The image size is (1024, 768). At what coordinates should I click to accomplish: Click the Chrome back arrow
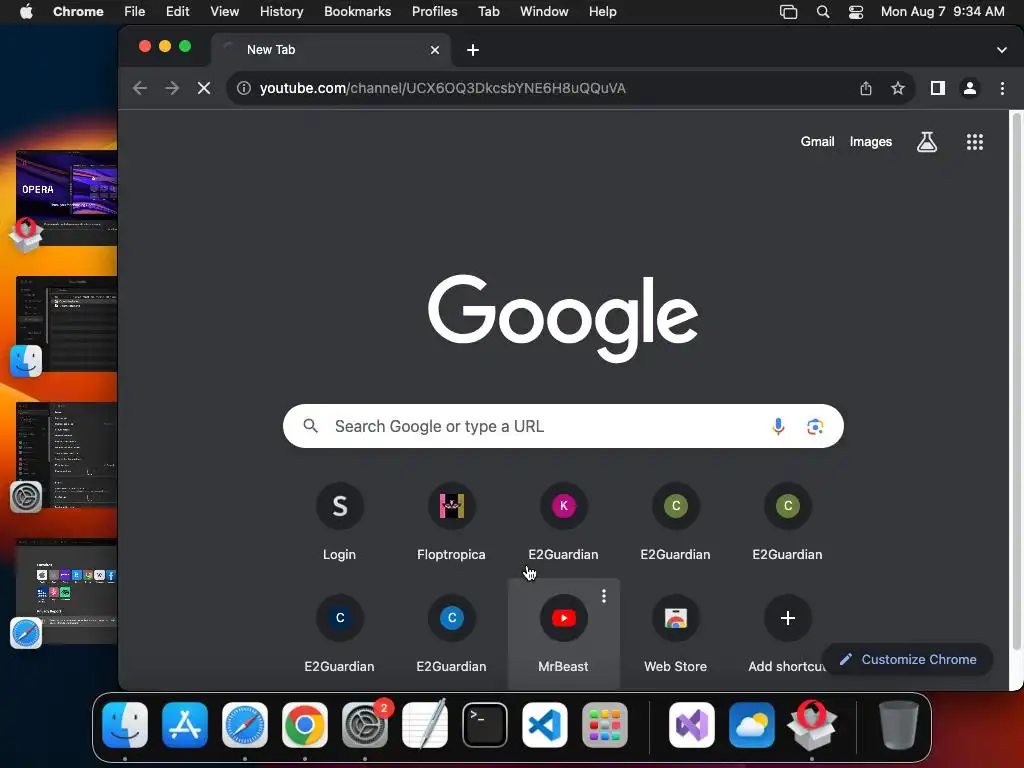click(x=140, y=88)
